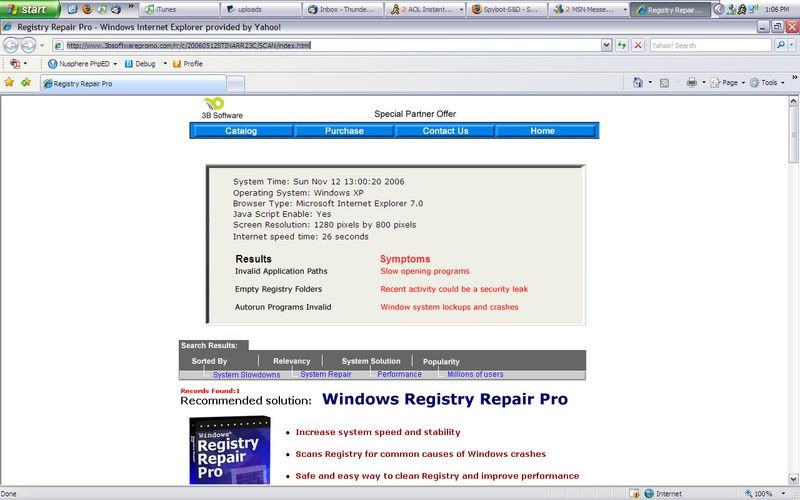Viewport: 800px width, 500px height.
Task: Click 'Window system lockups and crashes' text
Action: (x=449, y=307)
